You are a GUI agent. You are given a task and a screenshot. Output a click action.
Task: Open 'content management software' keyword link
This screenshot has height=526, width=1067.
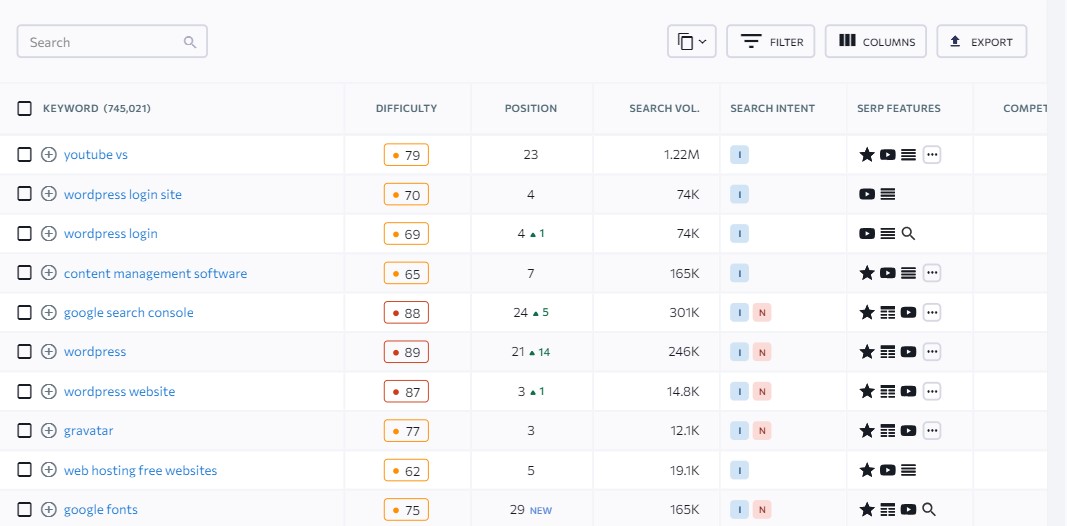click(155, 273)
